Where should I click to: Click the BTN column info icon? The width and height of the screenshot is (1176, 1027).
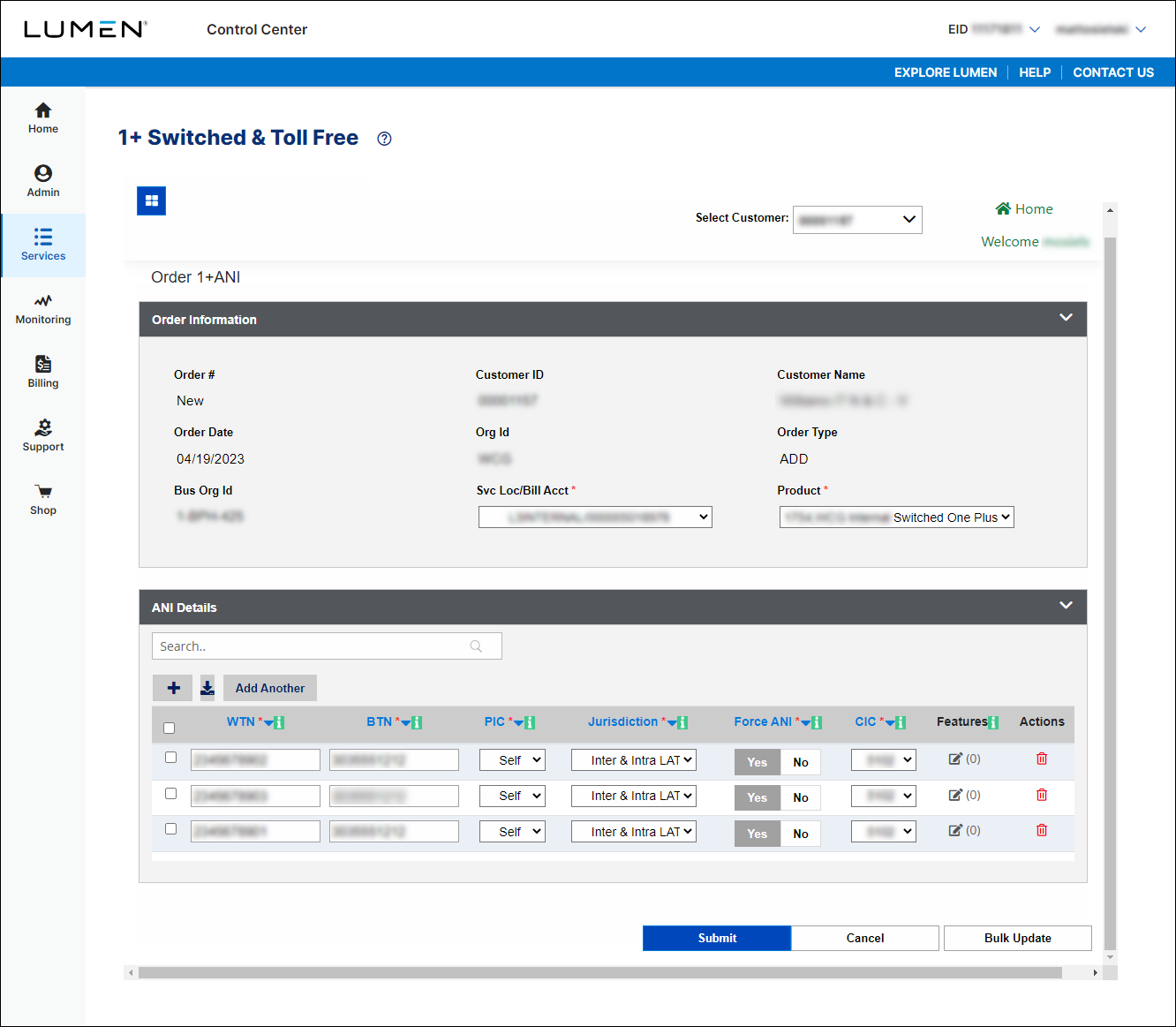417,722
